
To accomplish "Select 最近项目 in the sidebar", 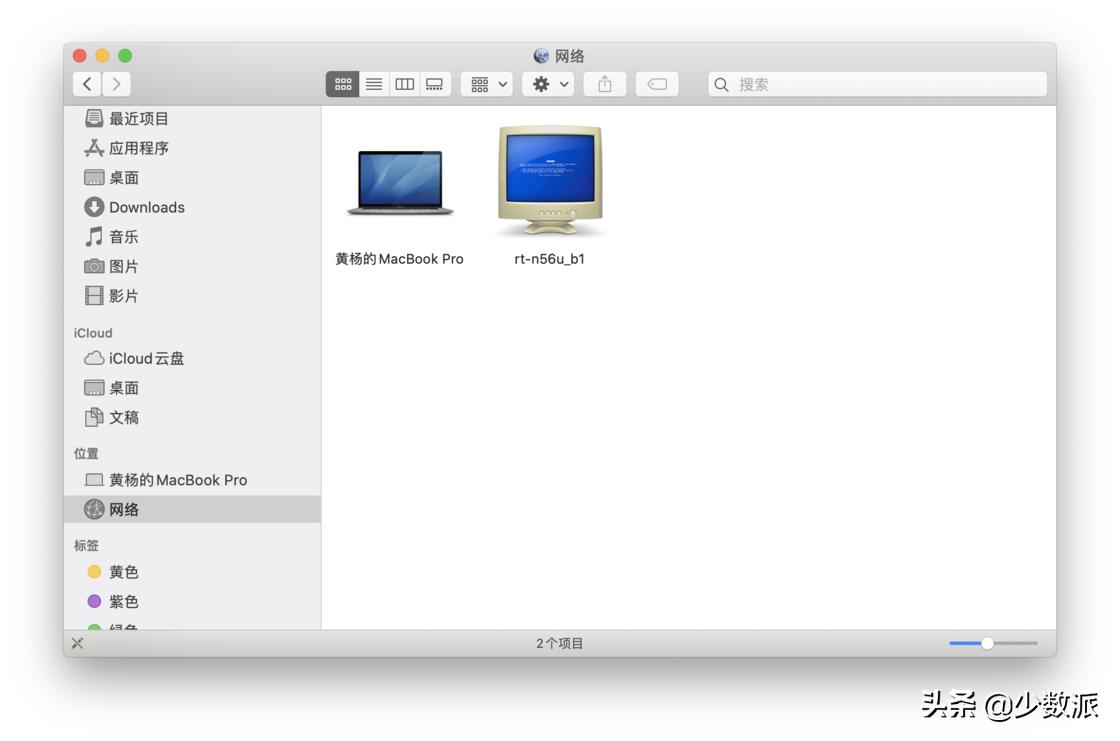I will click(138, 119).
